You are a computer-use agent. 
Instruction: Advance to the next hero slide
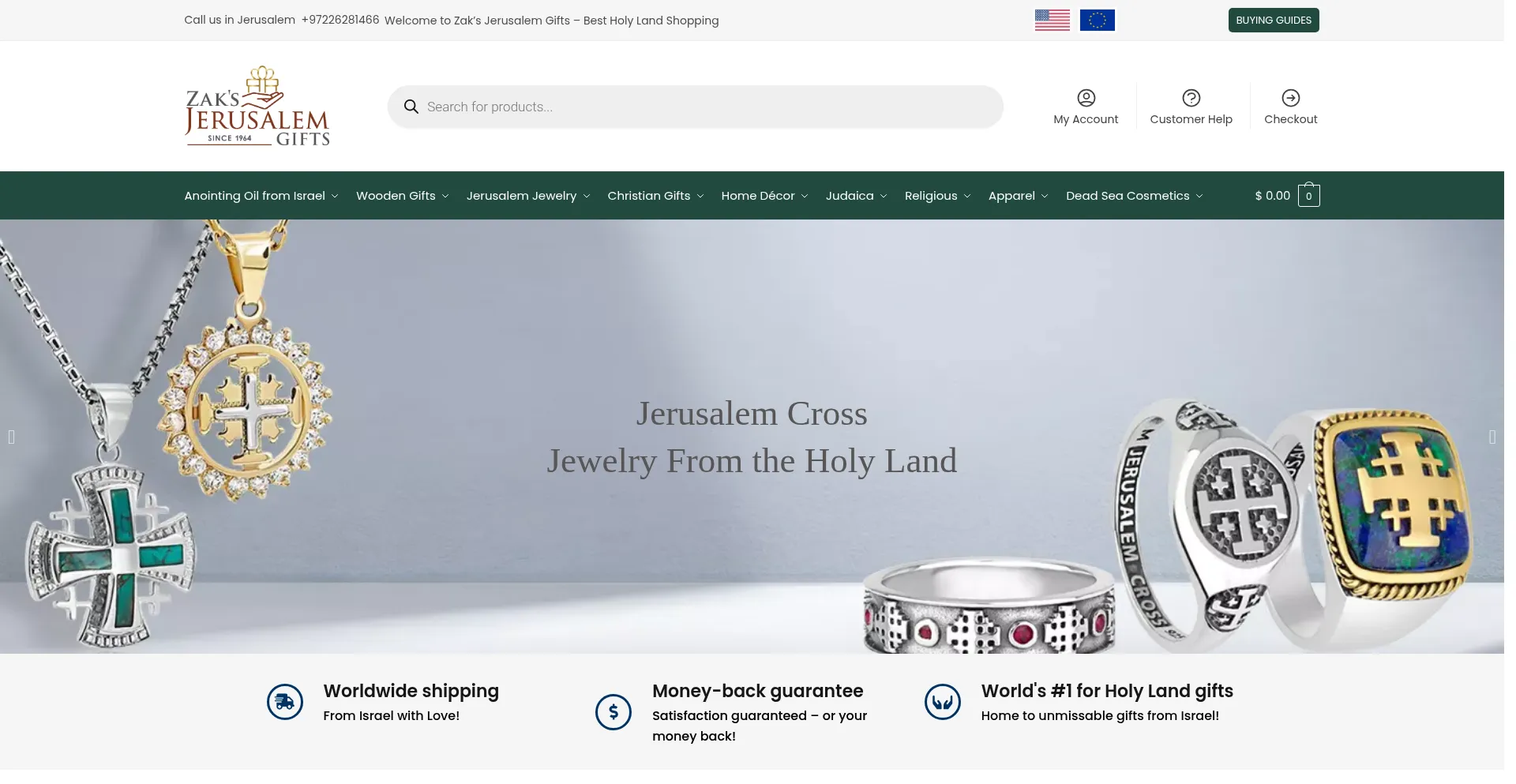tap(1492, 437)
